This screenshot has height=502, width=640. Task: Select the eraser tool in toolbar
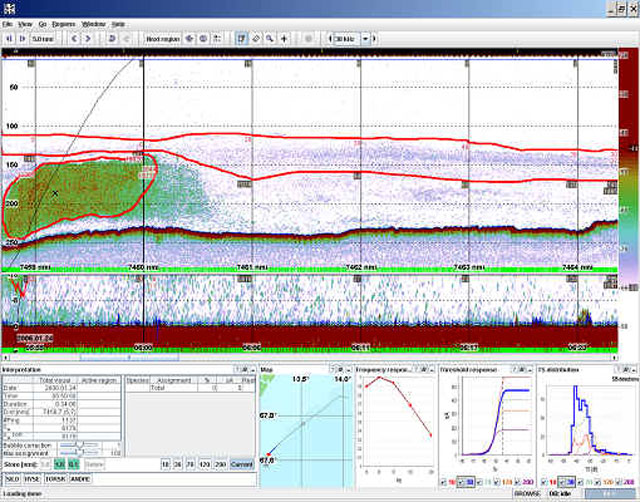tap(256, 38)
